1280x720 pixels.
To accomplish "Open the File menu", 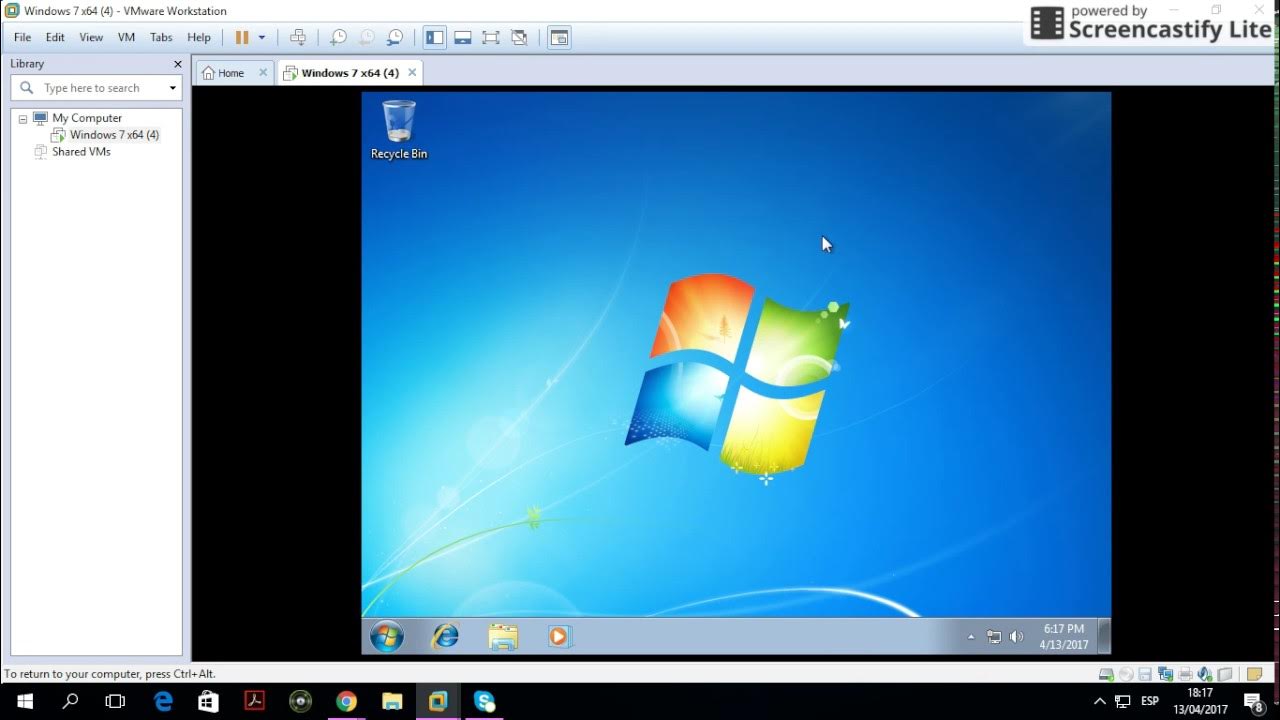I will [23, 37].
